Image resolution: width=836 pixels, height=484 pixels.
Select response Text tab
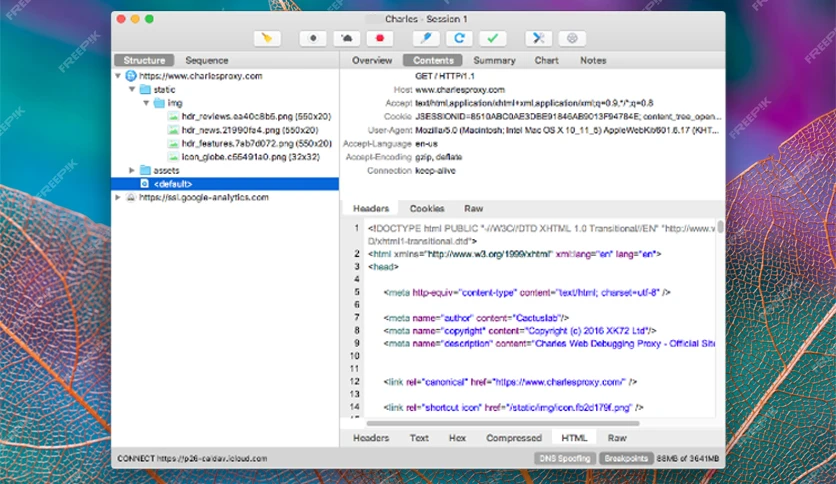click(419, 438)
